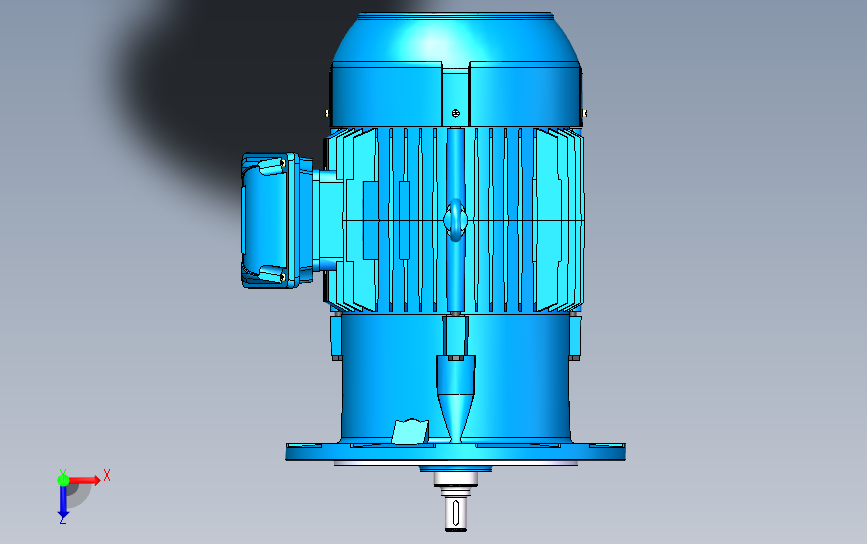Click the blue Z axis arrow of triad

click(63, 502)
